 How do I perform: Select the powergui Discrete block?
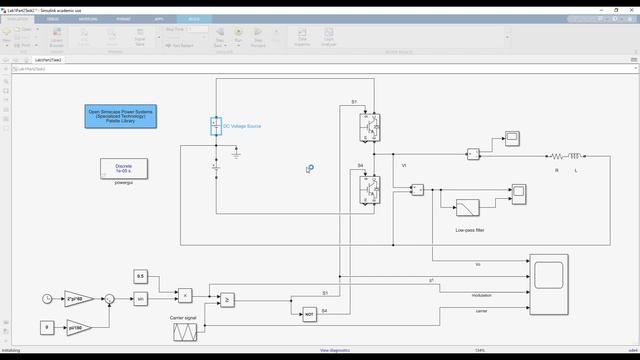pos(124,169)
